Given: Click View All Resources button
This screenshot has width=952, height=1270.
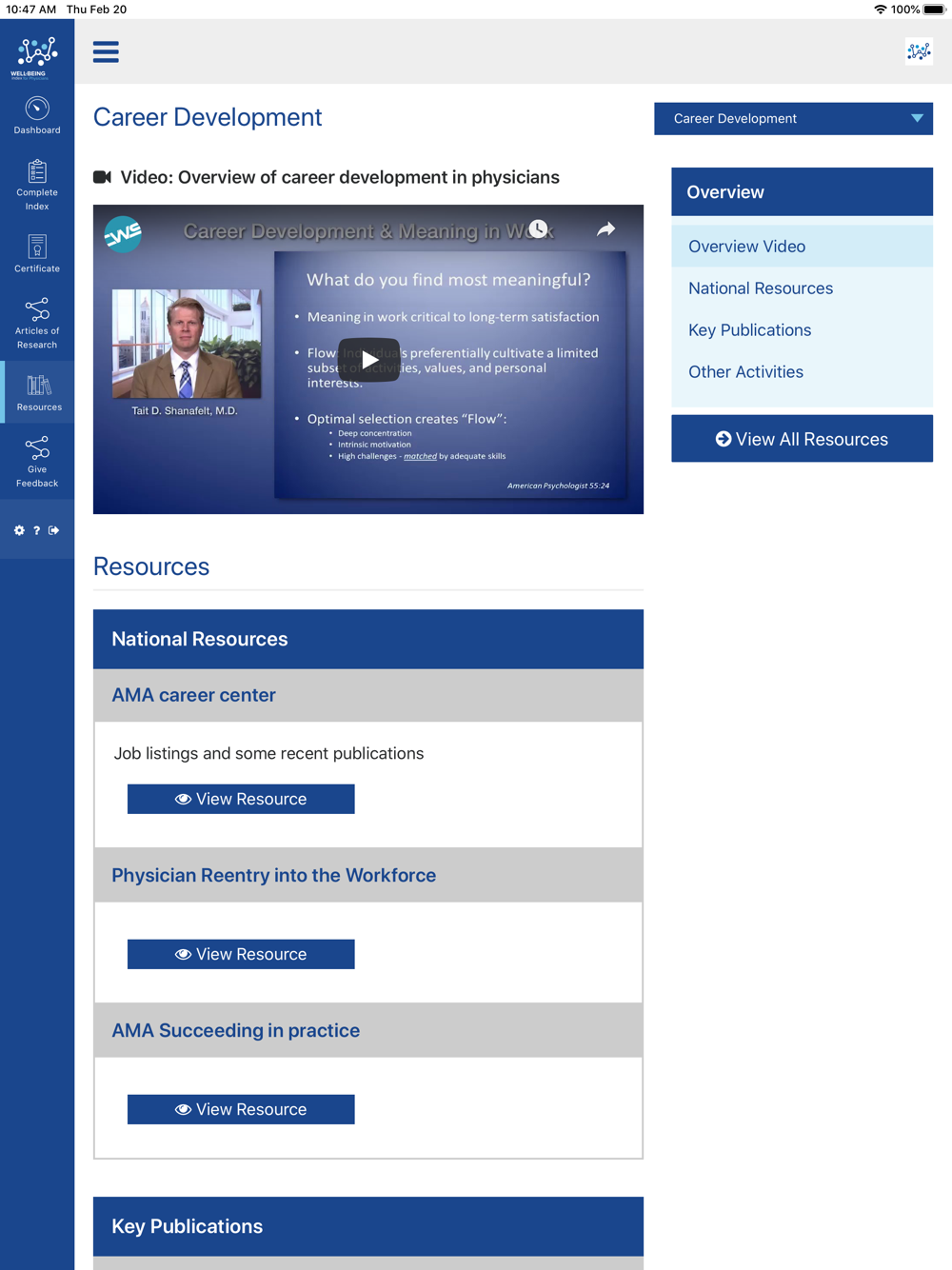Looking at the screenshot, I should point(802,439).
